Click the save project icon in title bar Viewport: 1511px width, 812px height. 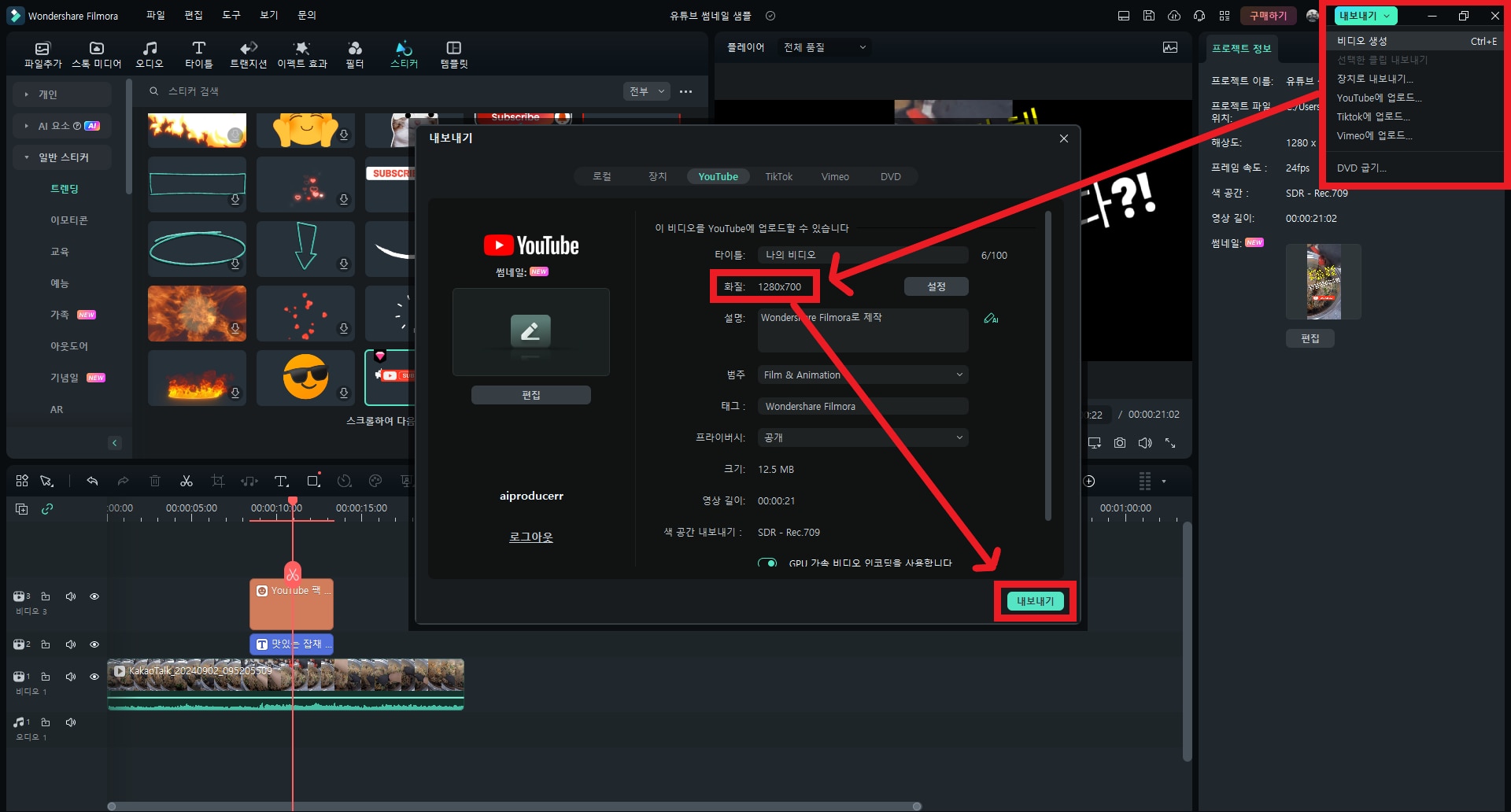pyautogui.click(x=1149, y=16)
